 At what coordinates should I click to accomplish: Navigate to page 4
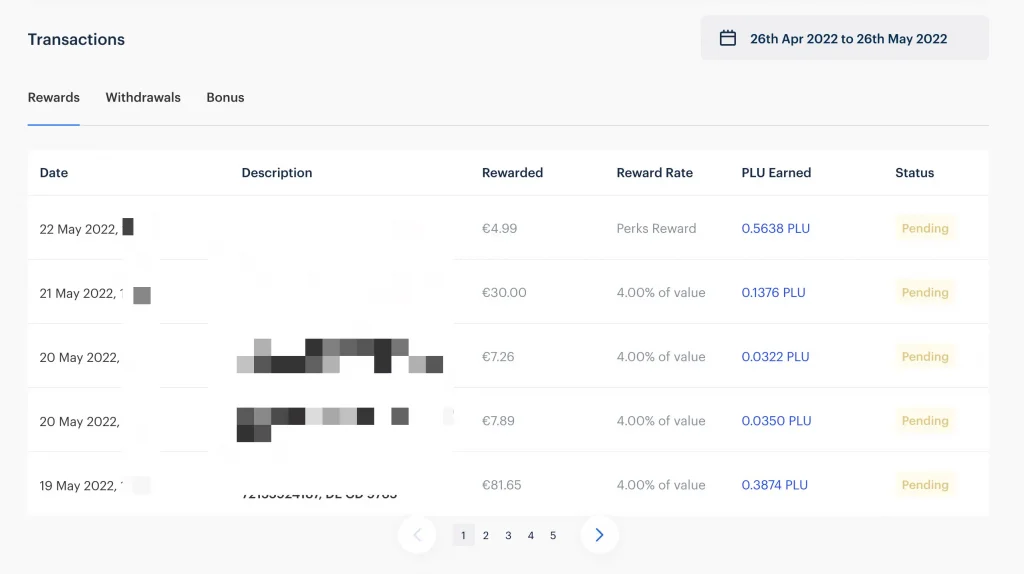(531, 536)
